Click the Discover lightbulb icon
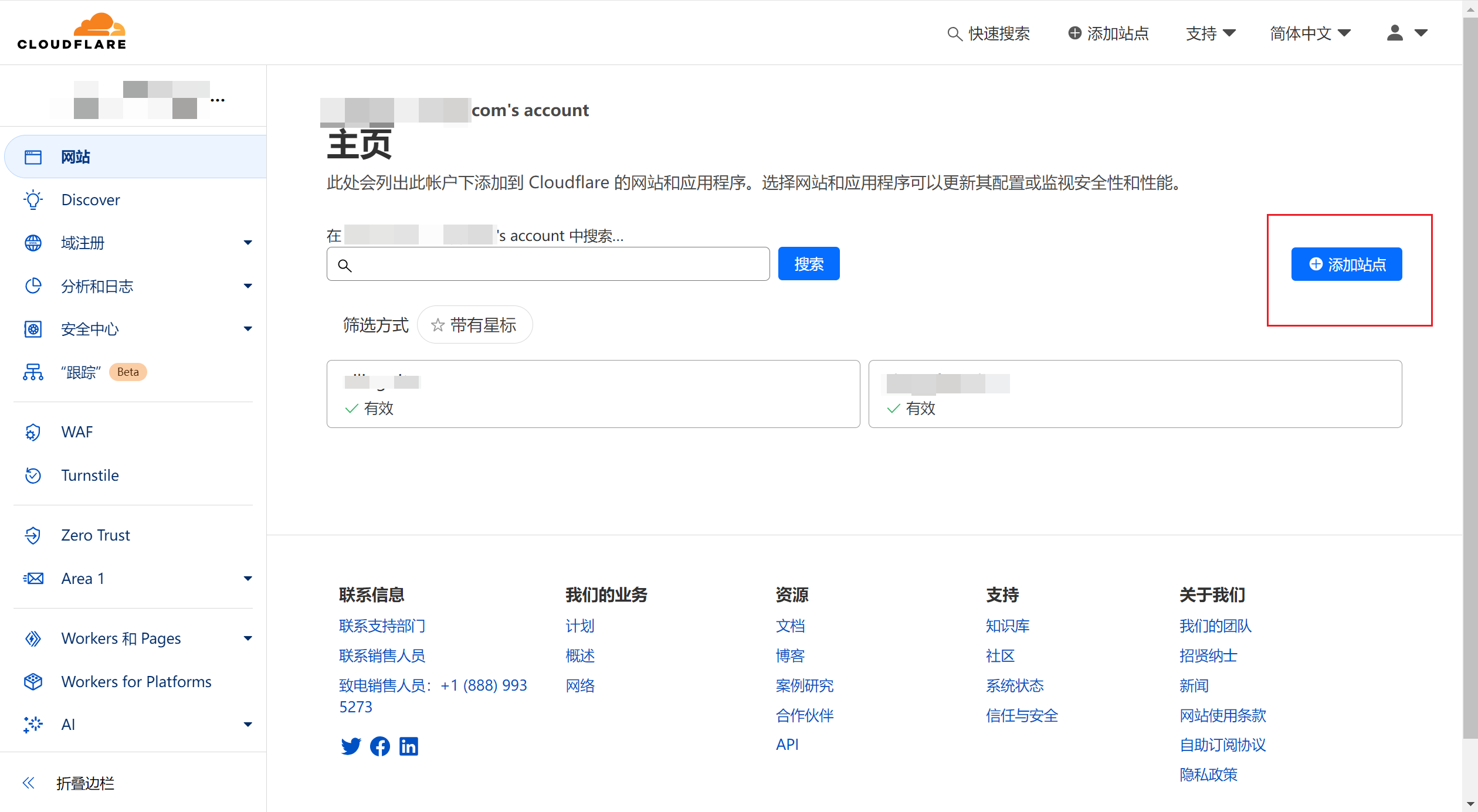This screenshot has height=812, width=1478. [33, 200]
